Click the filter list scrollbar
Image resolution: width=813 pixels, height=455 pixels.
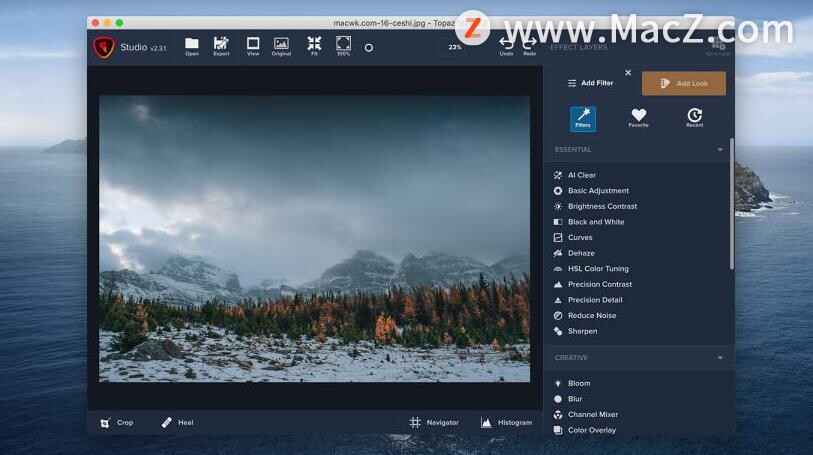coord(732,204)
